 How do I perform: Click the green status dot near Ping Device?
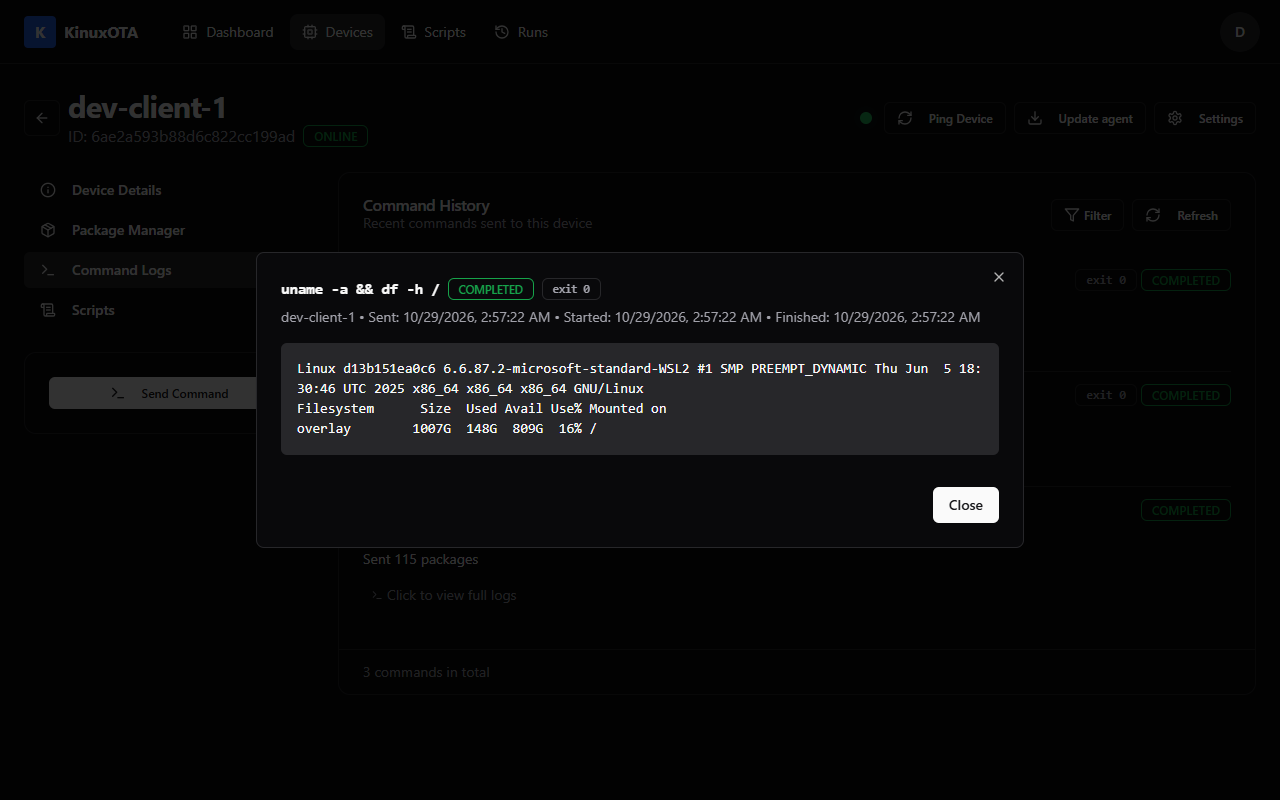[x=866, y=118]
